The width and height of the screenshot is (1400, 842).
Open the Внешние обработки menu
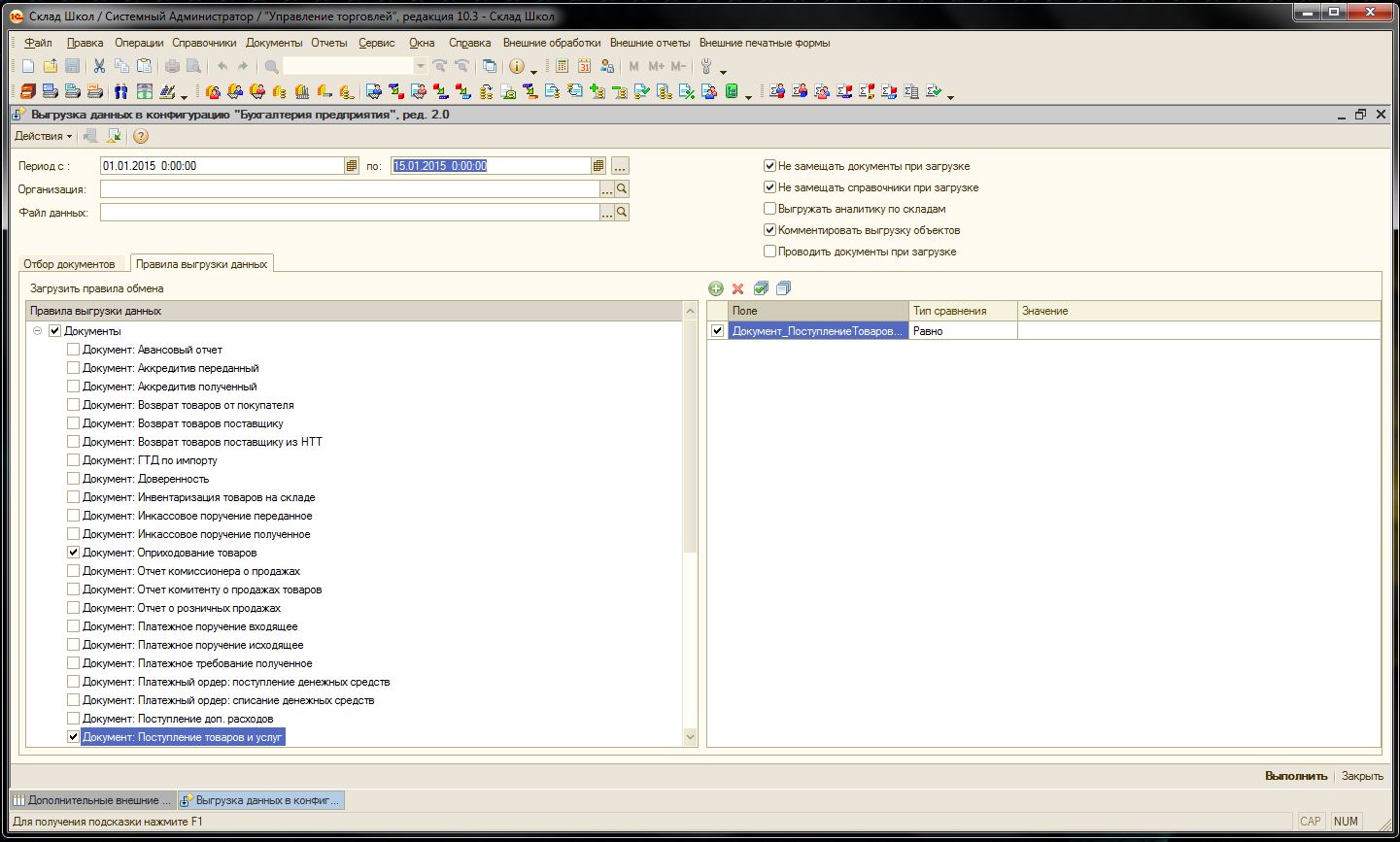coord(552,43)
